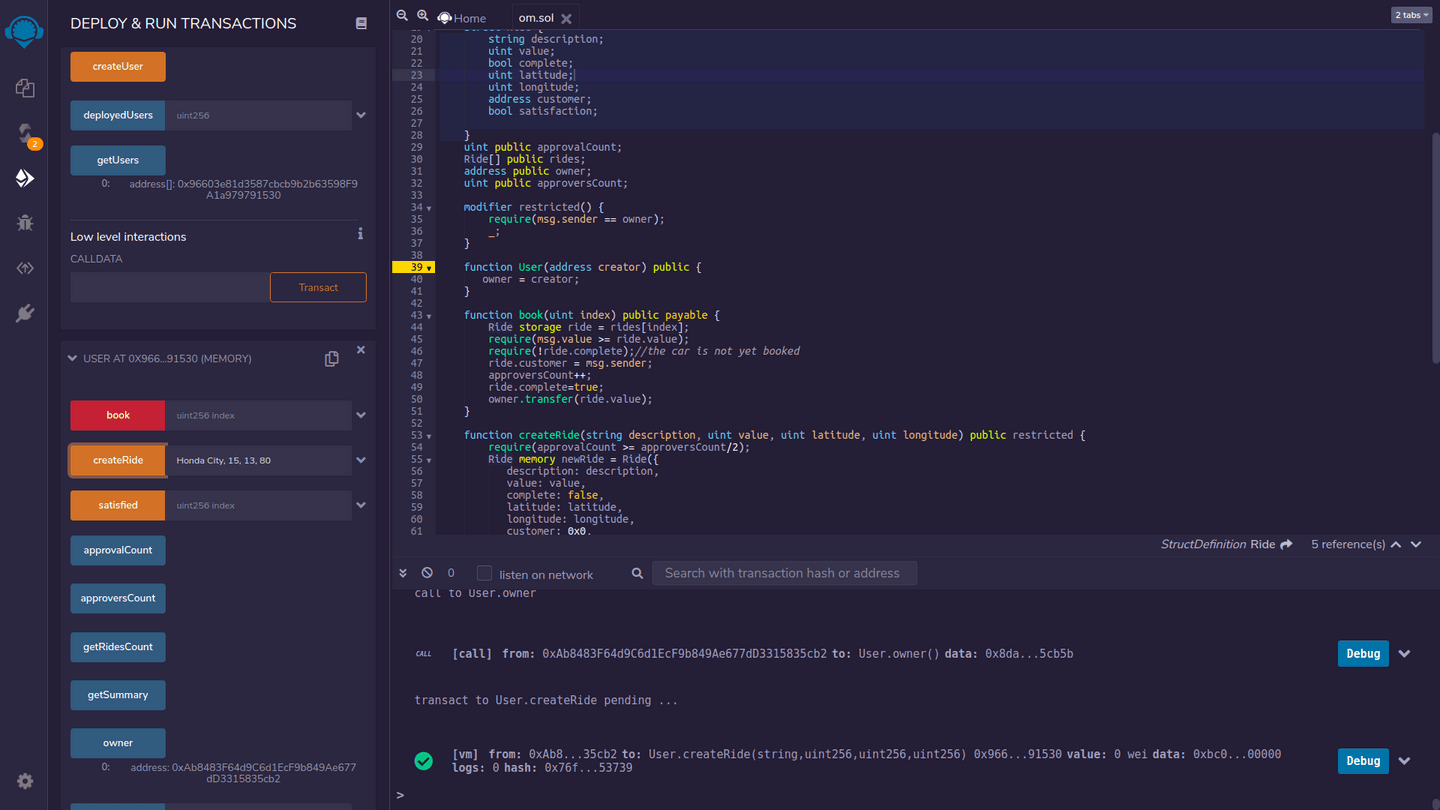Screen dimensions: 1440x810
Task: Call the approversCount getter
Action: click(118, 598)
